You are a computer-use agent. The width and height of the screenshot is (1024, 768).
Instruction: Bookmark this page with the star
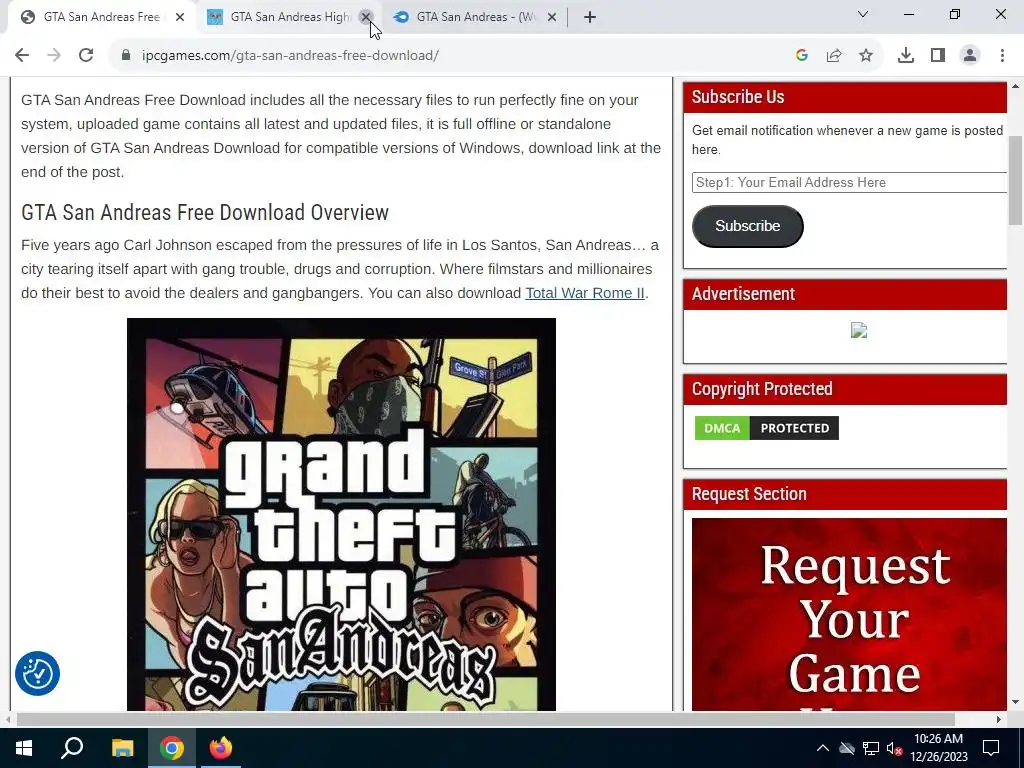[865, 56]
